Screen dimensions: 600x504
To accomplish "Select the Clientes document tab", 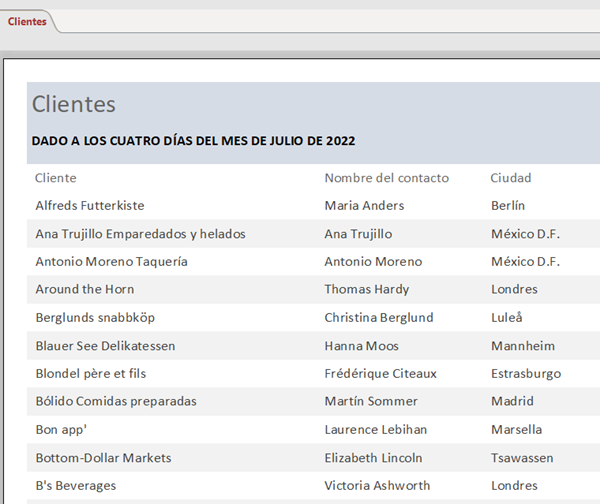I will [27, 21].
